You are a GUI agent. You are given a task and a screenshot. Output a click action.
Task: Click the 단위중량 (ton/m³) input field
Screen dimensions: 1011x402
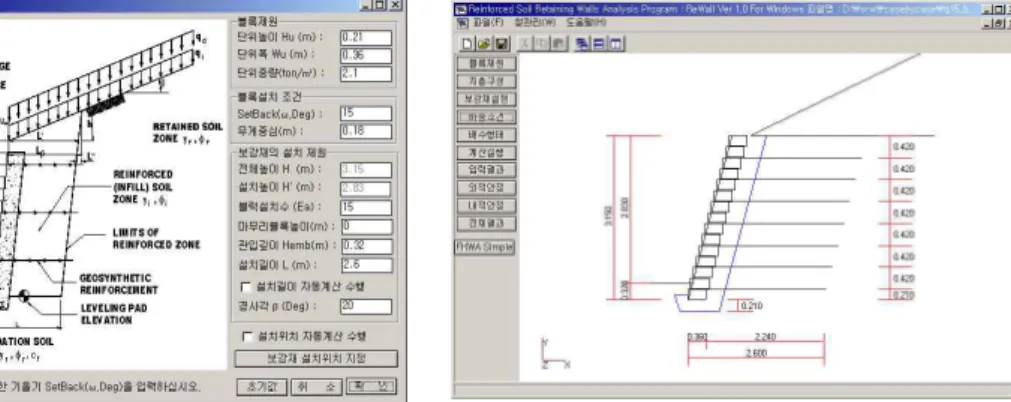[366, 74]
